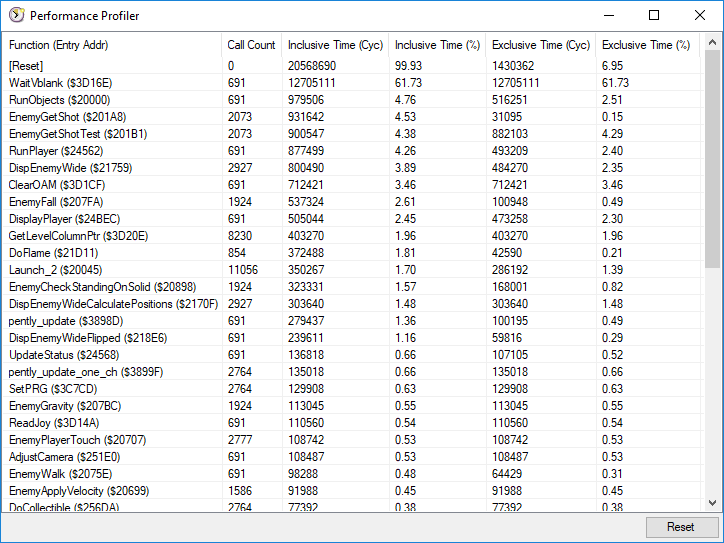
Task: Click the Performance Profiler title icon
Action: point(17,15)
